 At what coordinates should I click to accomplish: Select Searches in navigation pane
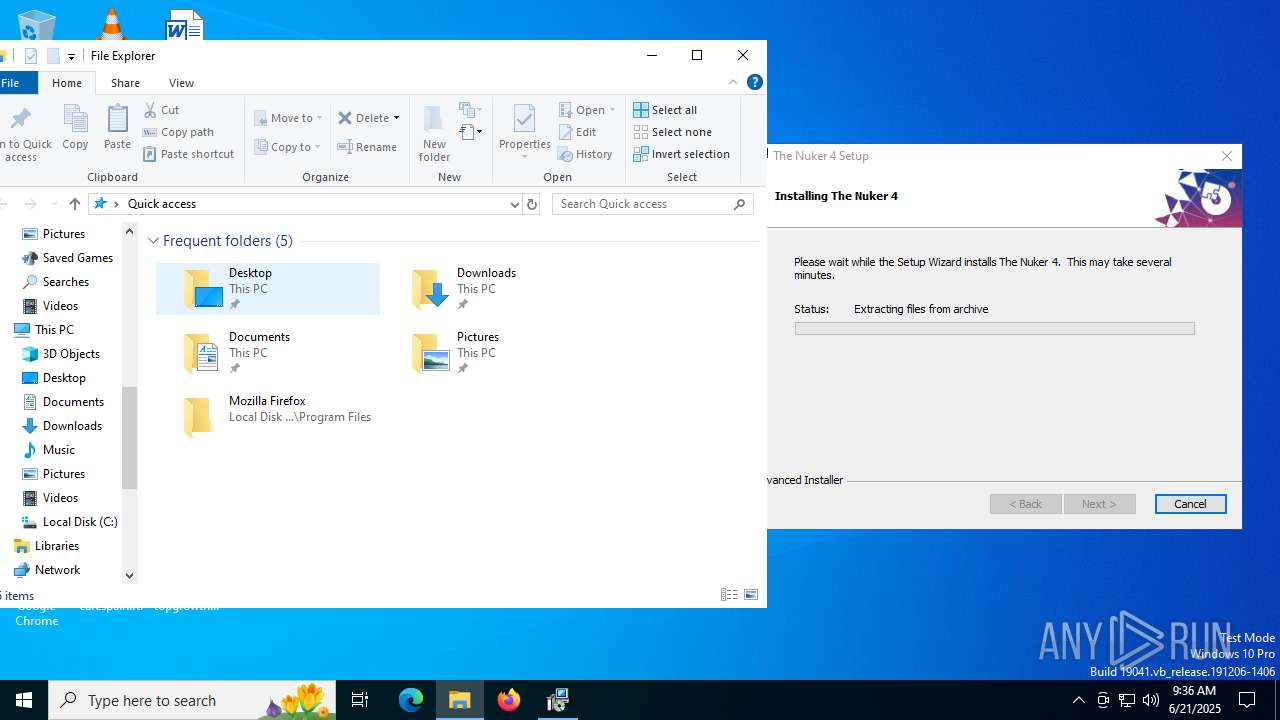[66, 282]
